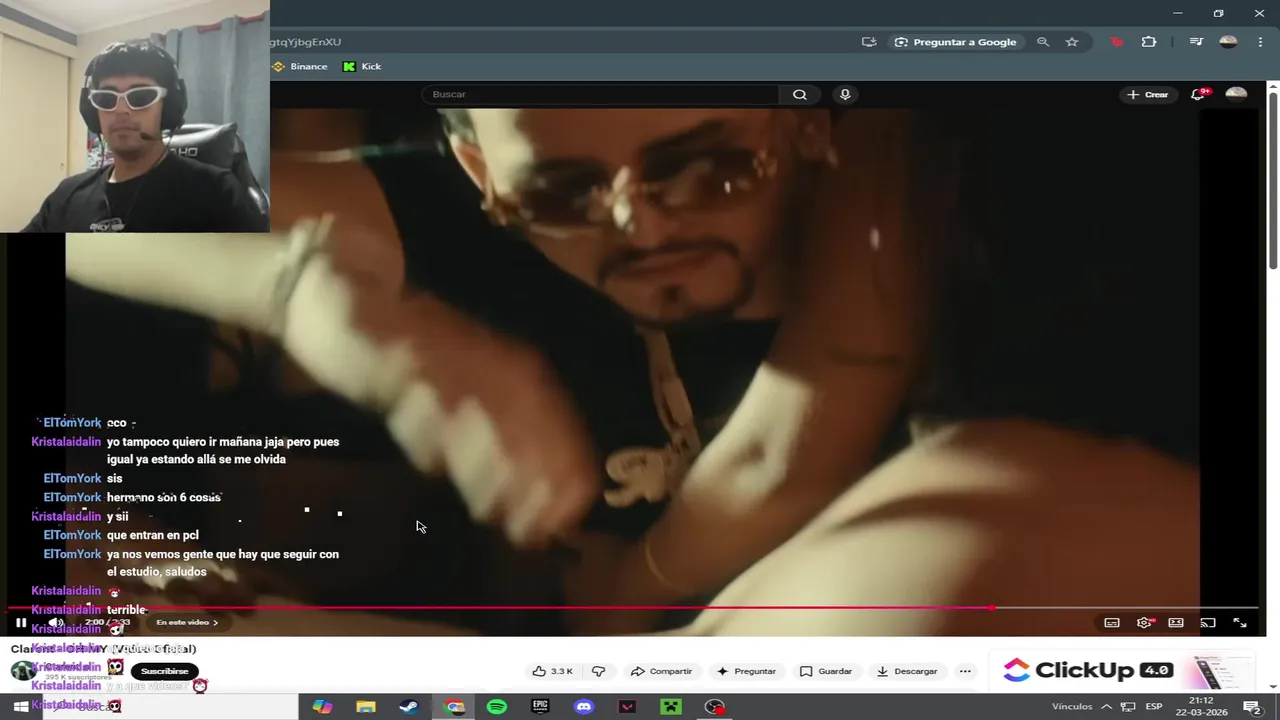Open the Kick bookmark
The width and height of the screenshot is (1280, 720).
point(362,66)
